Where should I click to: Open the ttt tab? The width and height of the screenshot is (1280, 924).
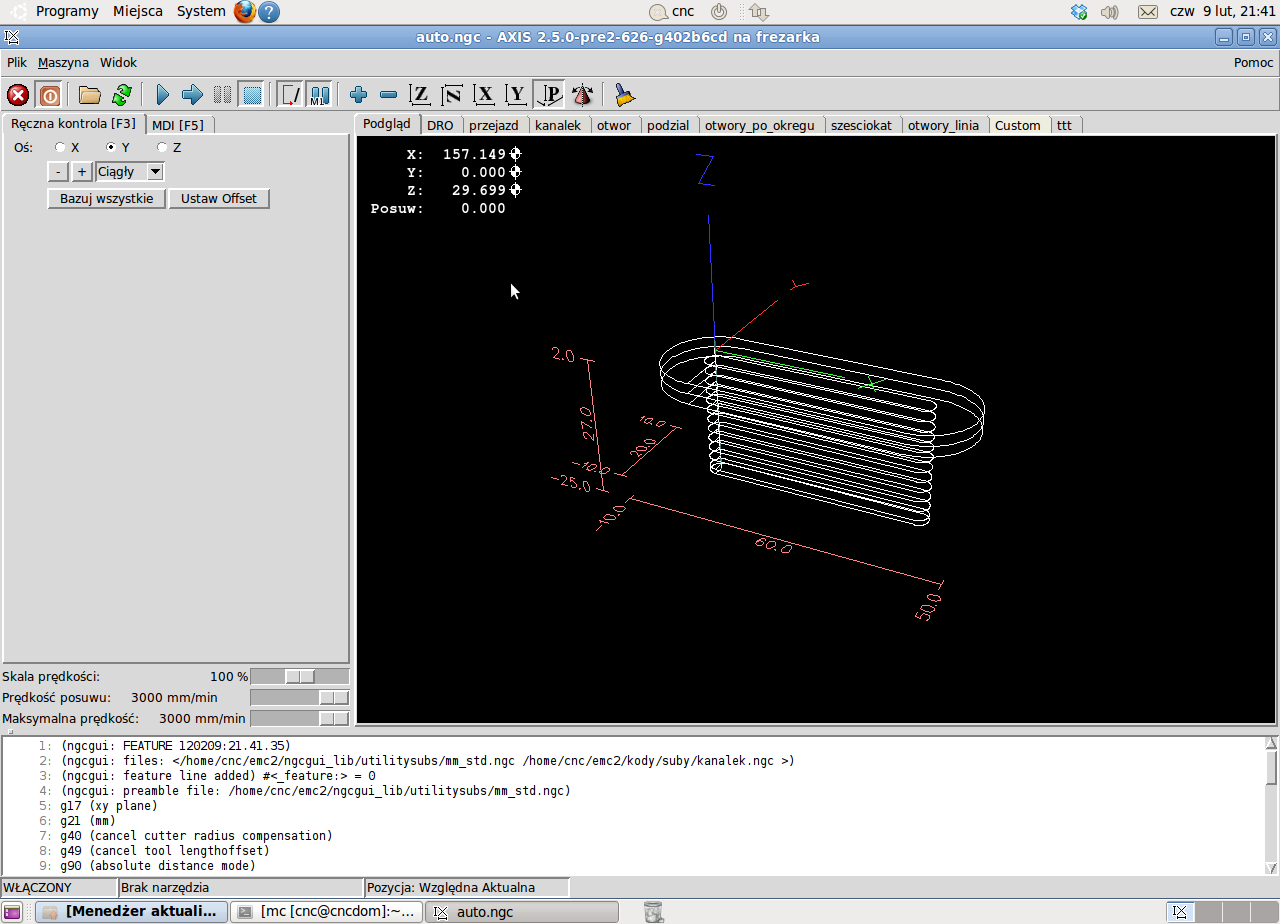pos(1064,126)
